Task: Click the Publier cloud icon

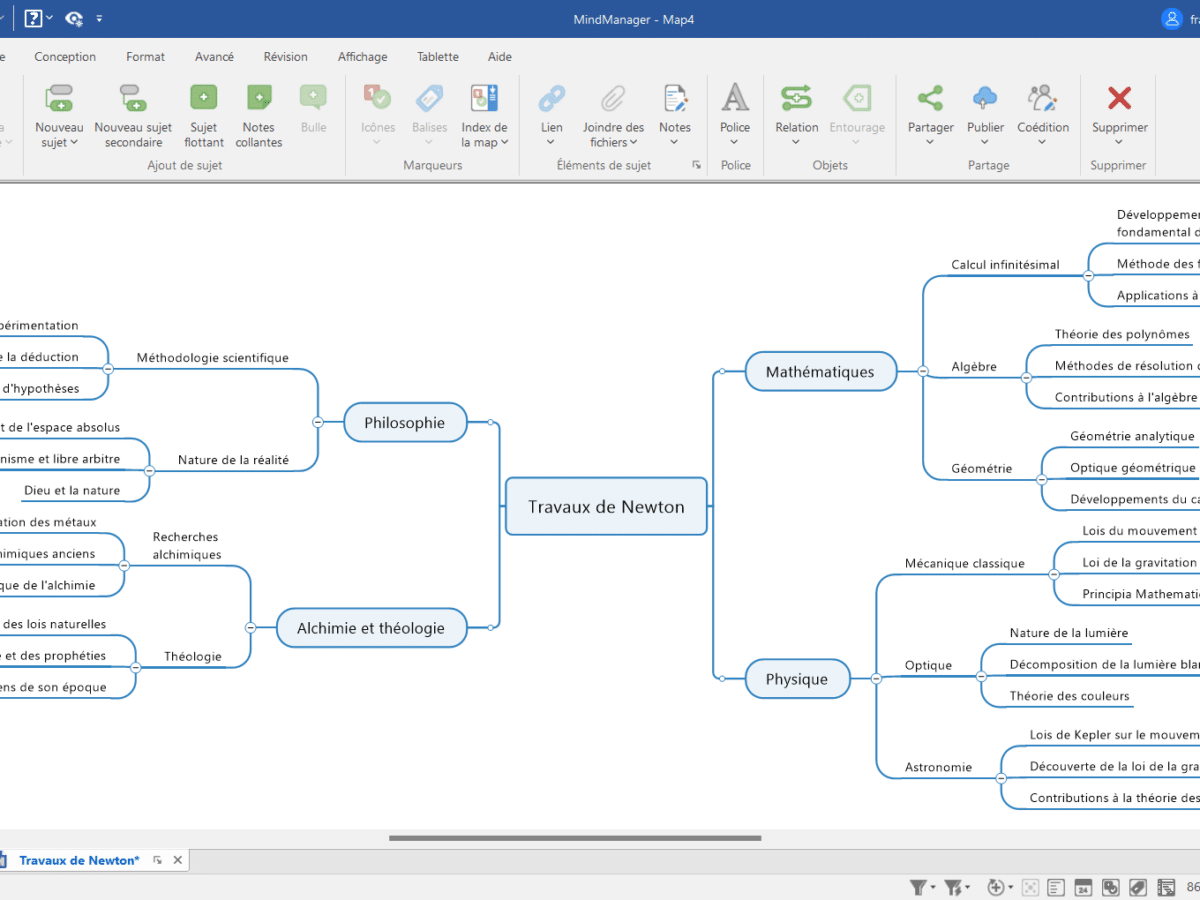Action: click(x=985, y=98)
